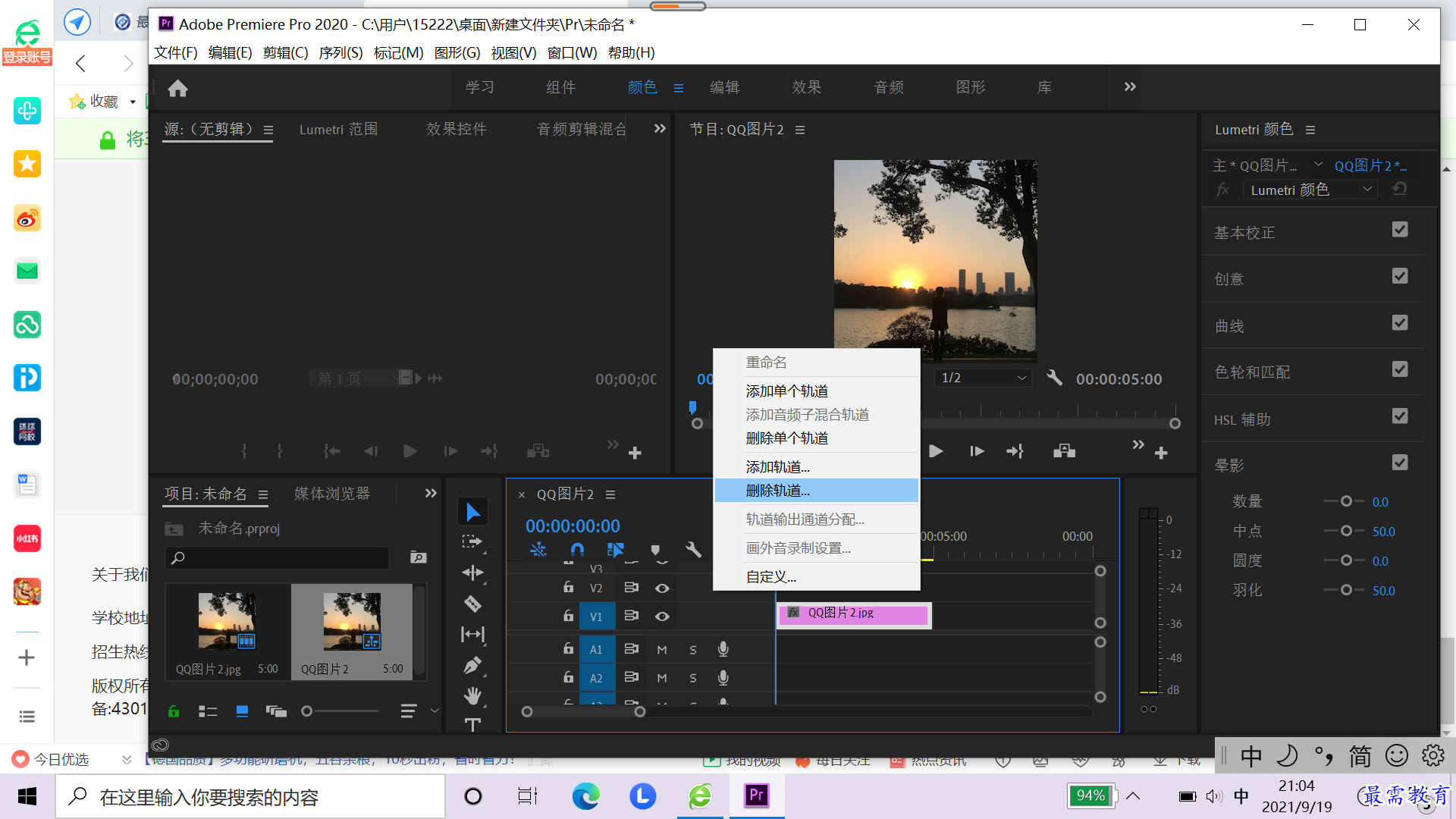Play the program monitor
Image resolution: width=1456 pixels, height=819 pixels.
(936, 451)
